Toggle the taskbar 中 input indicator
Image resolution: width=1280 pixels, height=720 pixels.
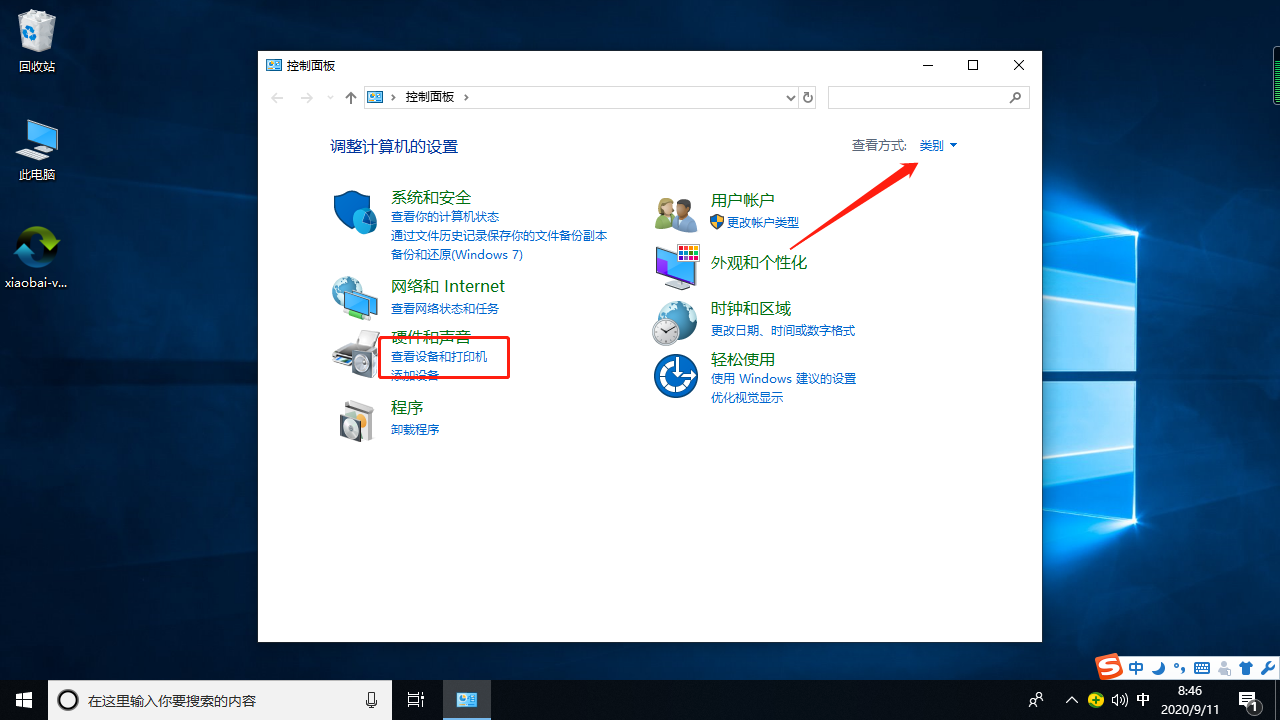(x=1143, y=700)
